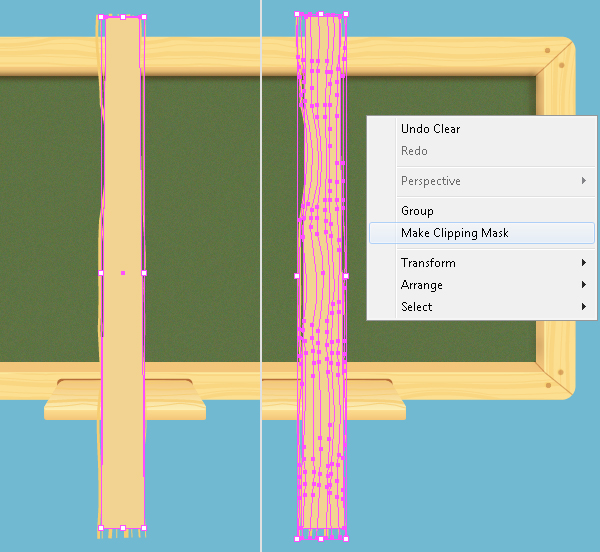The width and height of the screenshot is (600, 552).
Task: Open the Transform submenu
Action: click(x=481, y=263)
